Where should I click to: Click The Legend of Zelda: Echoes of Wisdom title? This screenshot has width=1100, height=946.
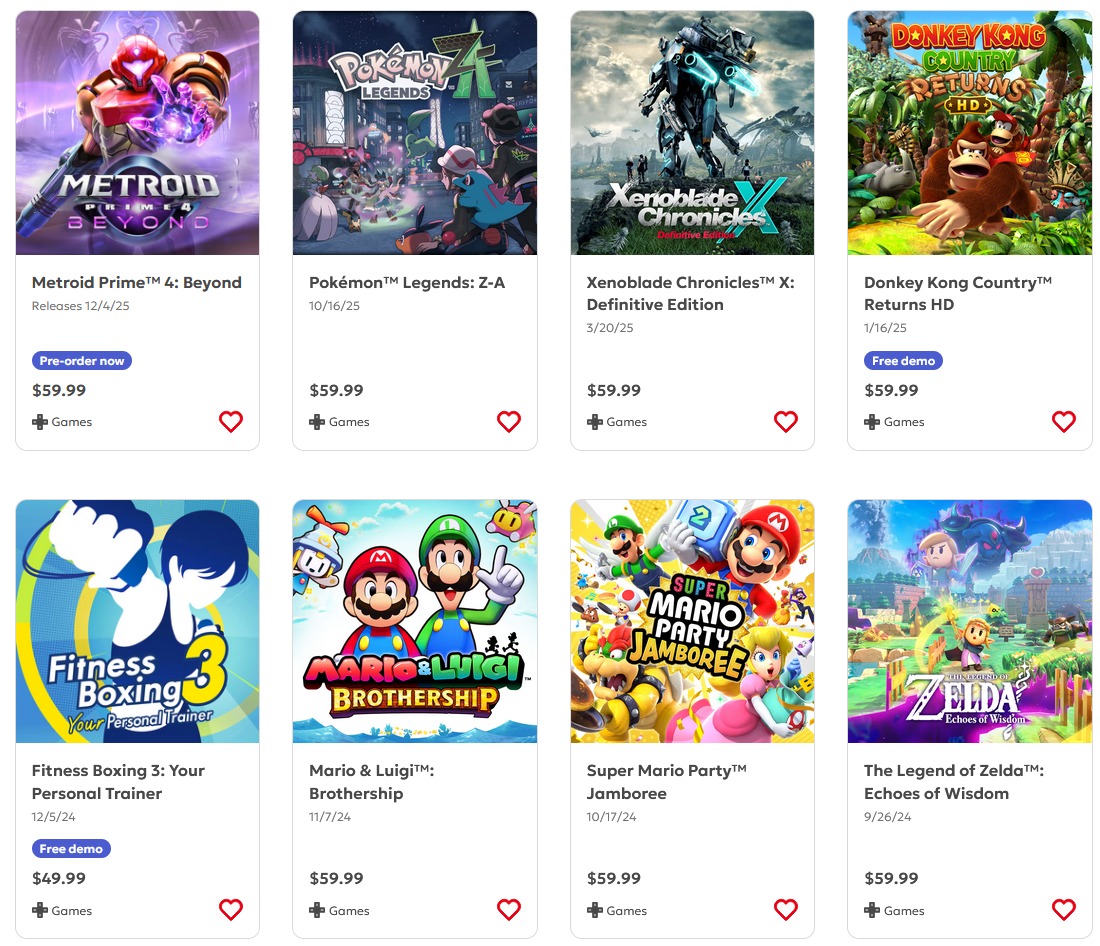point(953,782)
